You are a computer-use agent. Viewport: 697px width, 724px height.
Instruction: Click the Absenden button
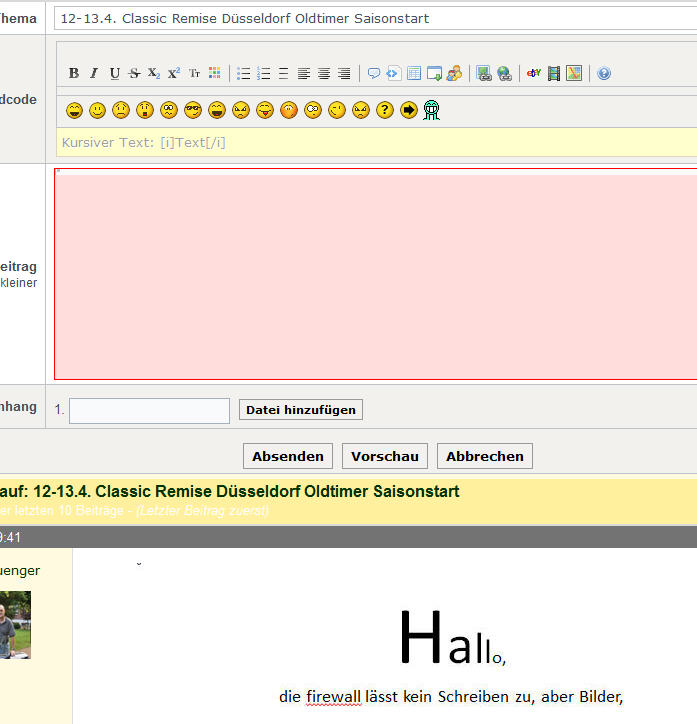pyautogui.click(x=288, y=456)
